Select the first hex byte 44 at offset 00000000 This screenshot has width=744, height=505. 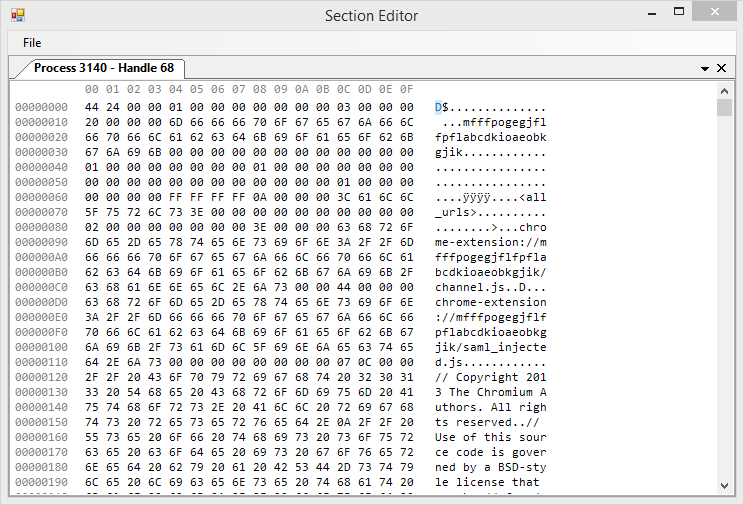91,107
